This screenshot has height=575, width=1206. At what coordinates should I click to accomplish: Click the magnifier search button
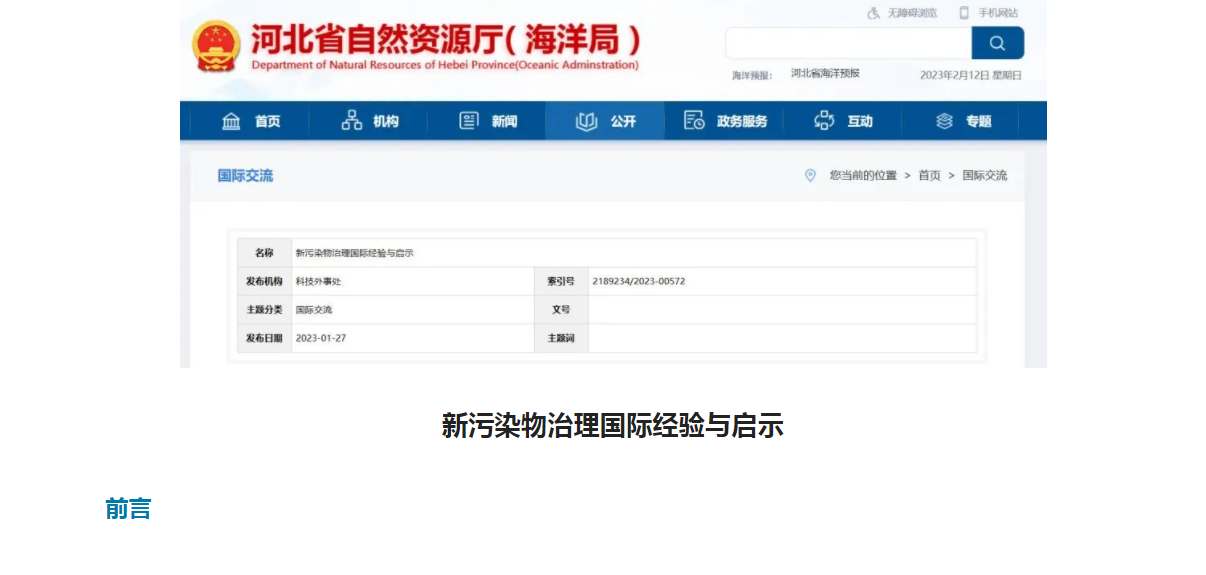click(x=997, y=43)
